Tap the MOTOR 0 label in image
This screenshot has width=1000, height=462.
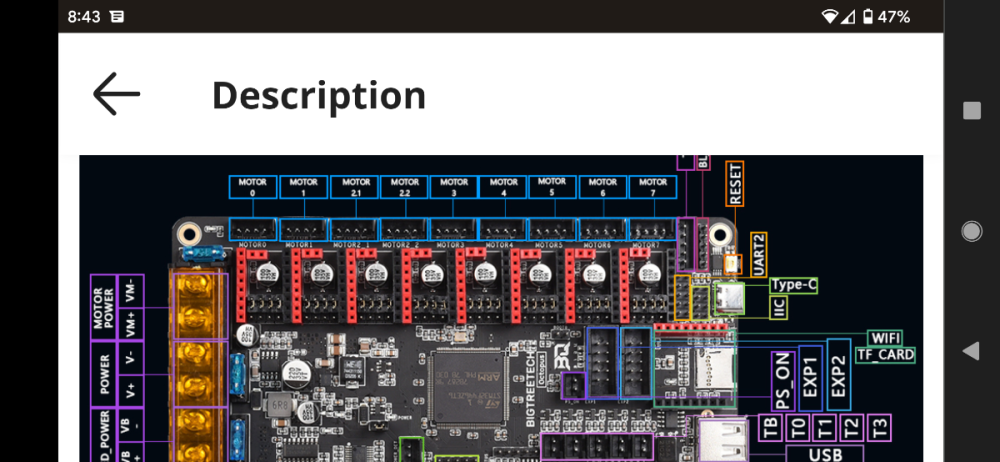(x=253, y=187)
